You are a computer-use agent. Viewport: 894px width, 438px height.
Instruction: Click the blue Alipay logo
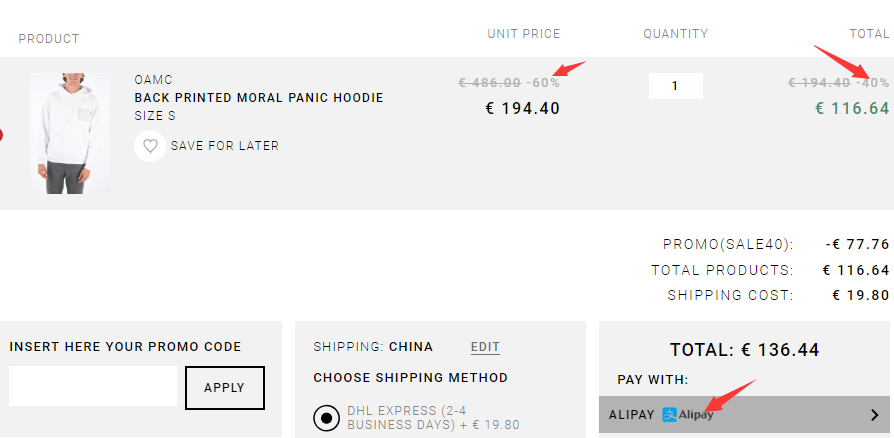click(x=688, y=415)
